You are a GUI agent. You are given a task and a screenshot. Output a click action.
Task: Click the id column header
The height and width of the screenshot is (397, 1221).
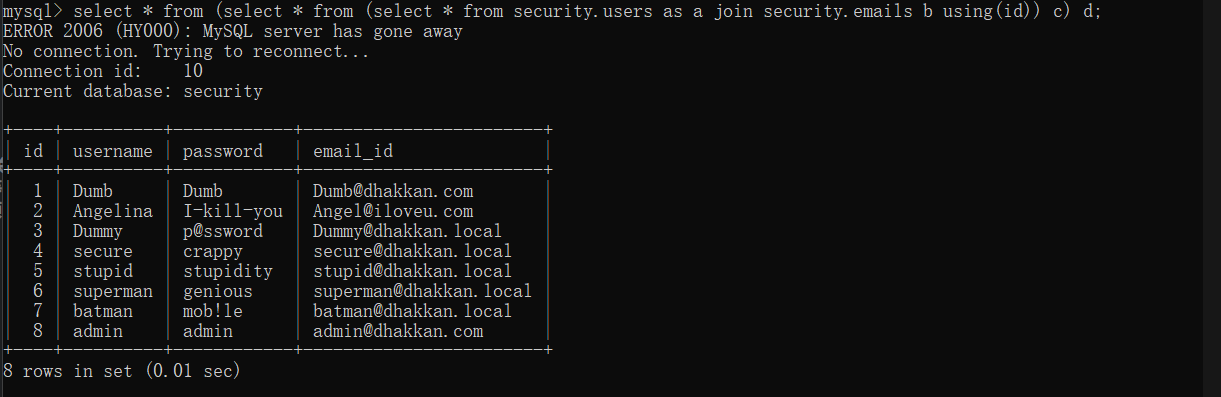[x=33, y=152]
